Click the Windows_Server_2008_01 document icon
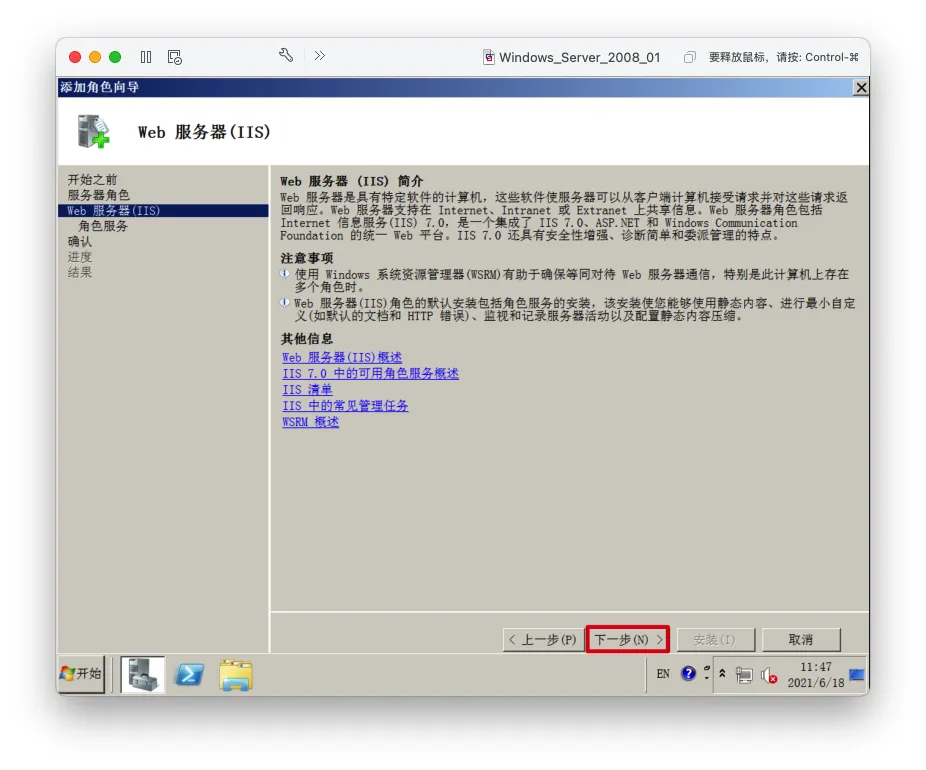This screenshot has height=770, width=926. click(x=488, y=57)
